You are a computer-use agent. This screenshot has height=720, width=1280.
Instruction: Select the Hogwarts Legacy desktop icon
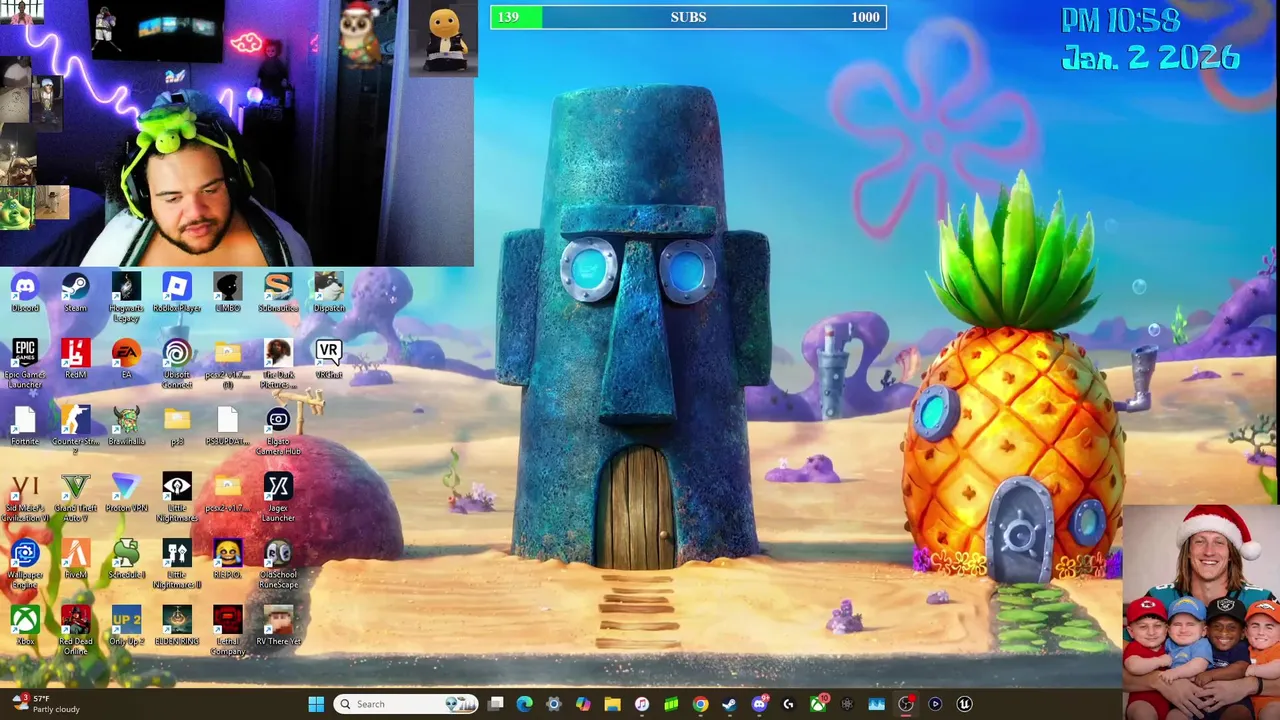coord(126,297)
